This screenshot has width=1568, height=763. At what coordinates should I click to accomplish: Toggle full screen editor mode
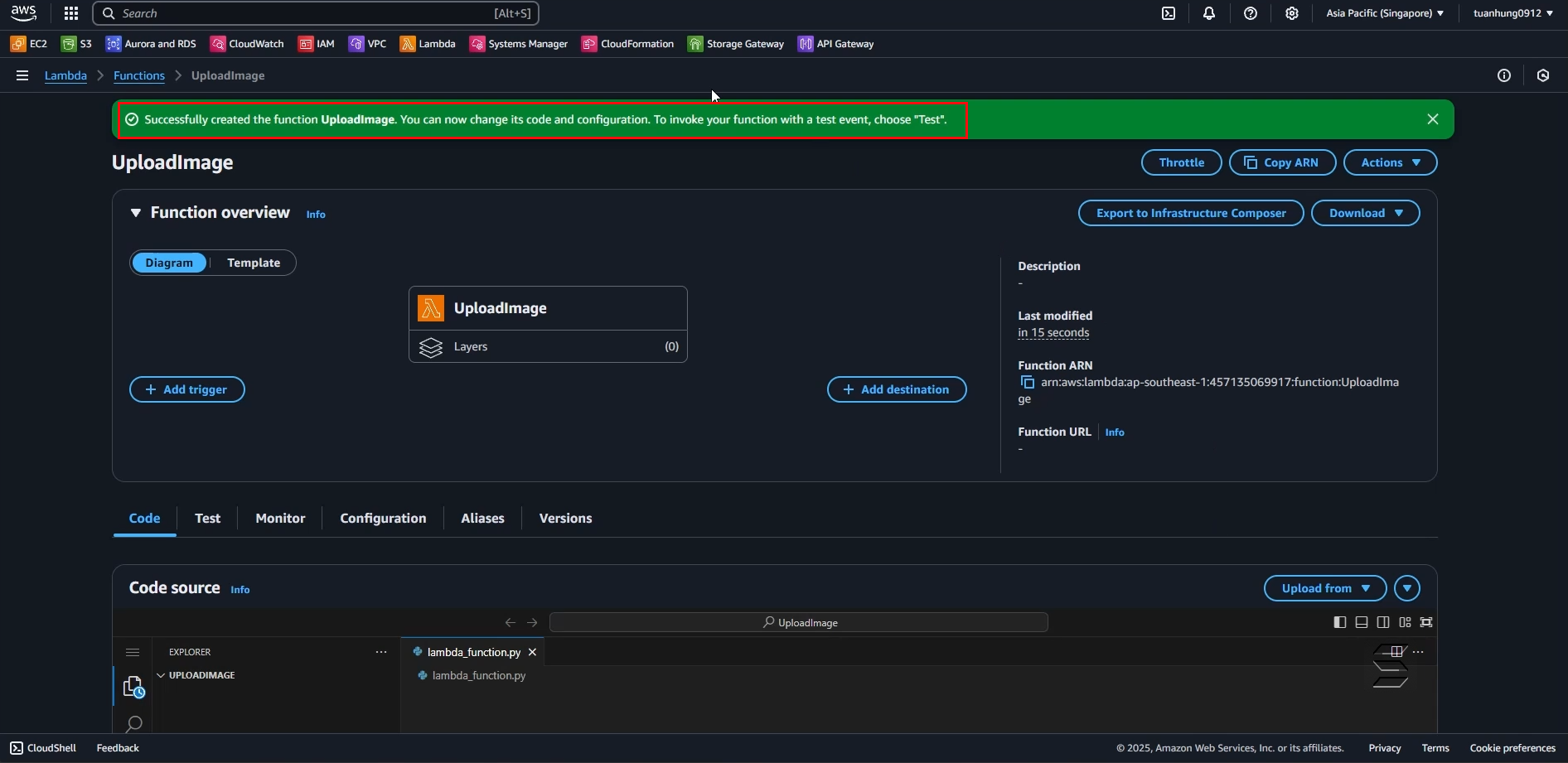click(1426, 622)
